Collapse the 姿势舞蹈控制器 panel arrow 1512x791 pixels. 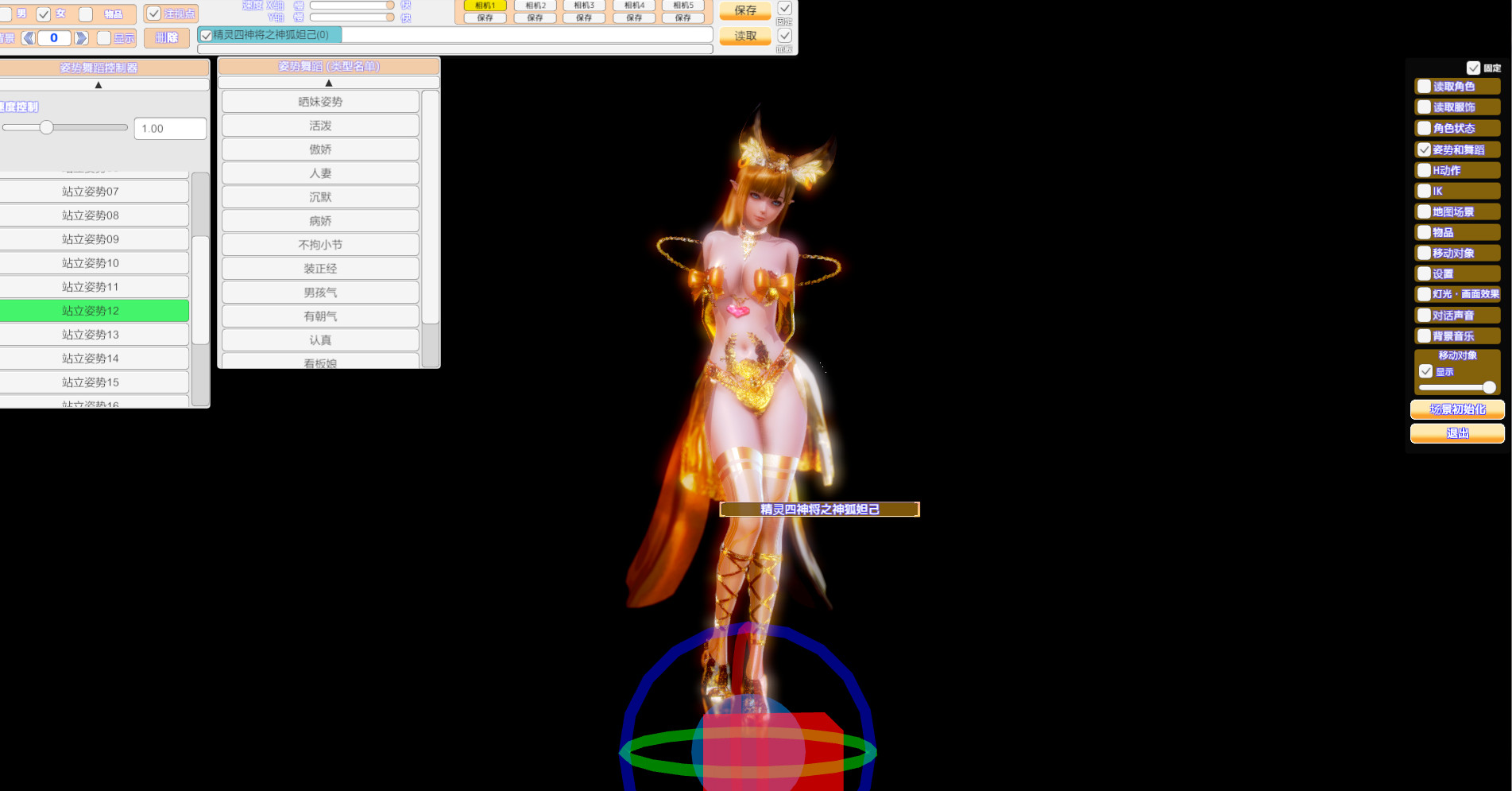coord(99,84)
